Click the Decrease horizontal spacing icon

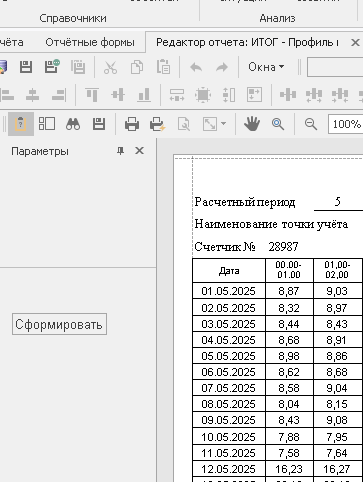(340, 95)
